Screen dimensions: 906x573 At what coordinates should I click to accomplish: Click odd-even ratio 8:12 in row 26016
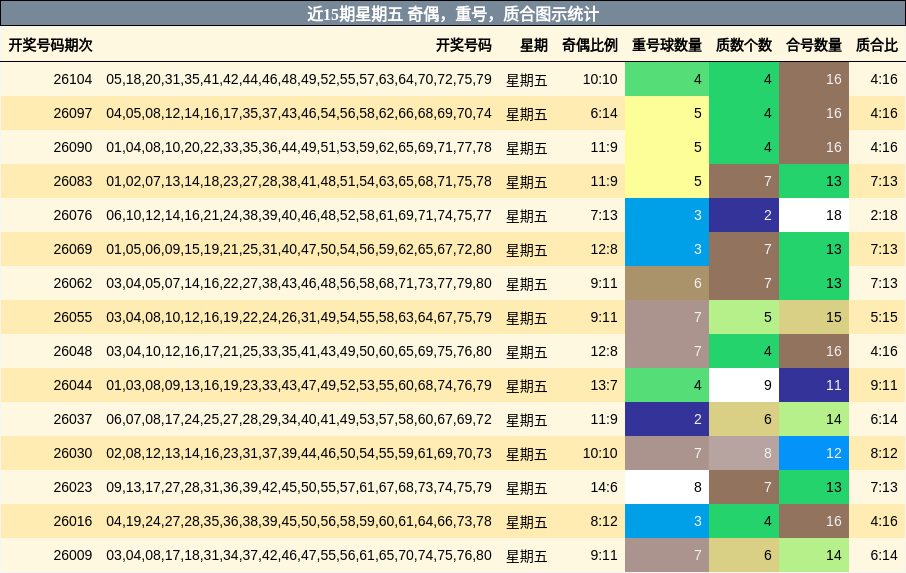click(x=604, y=522)
